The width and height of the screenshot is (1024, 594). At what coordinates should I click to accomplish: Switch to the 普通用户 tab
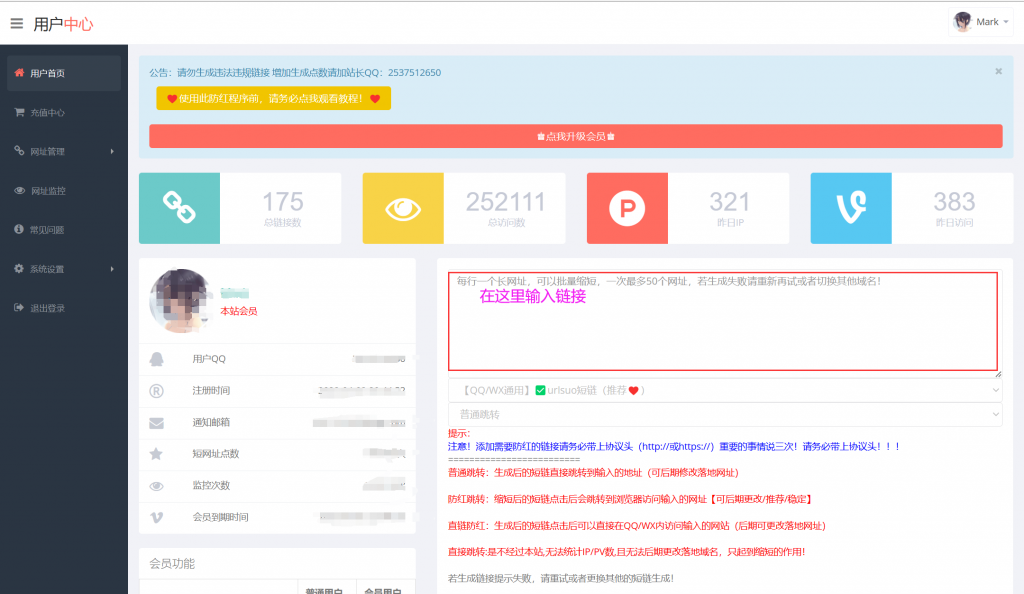pos(325,591)
